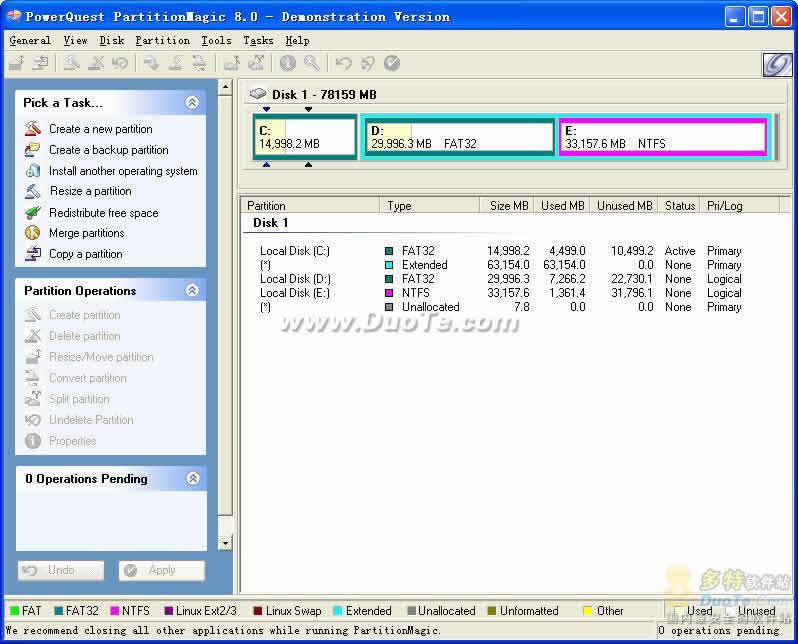Collapse the Partition Operations panel

[x=192, y=290]
